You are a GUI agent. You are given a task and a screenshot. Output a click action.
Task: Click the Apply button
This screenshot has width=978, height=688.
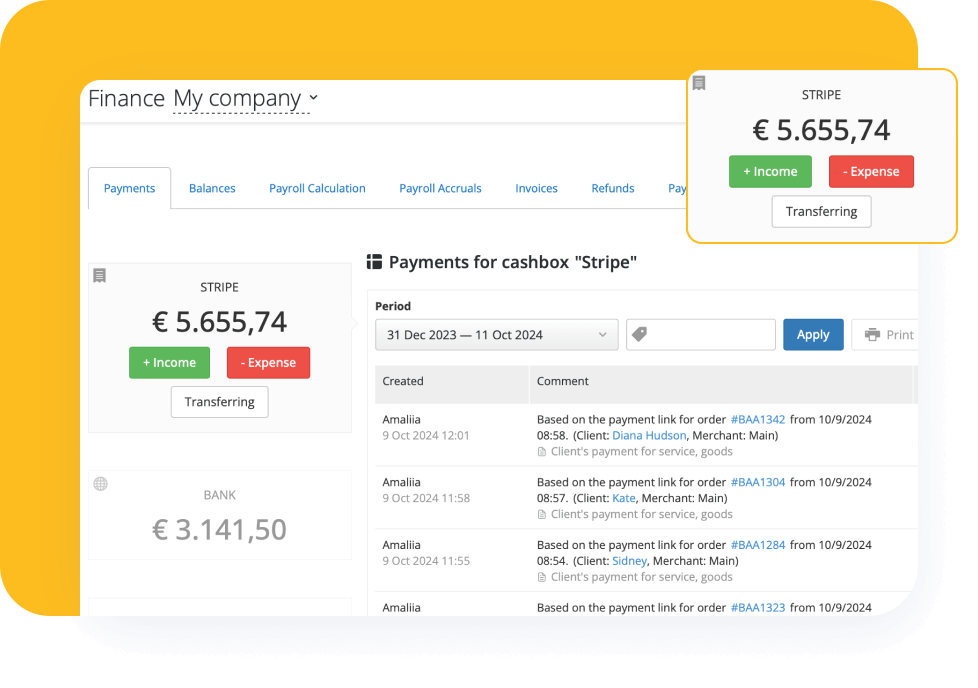point(813,334)
